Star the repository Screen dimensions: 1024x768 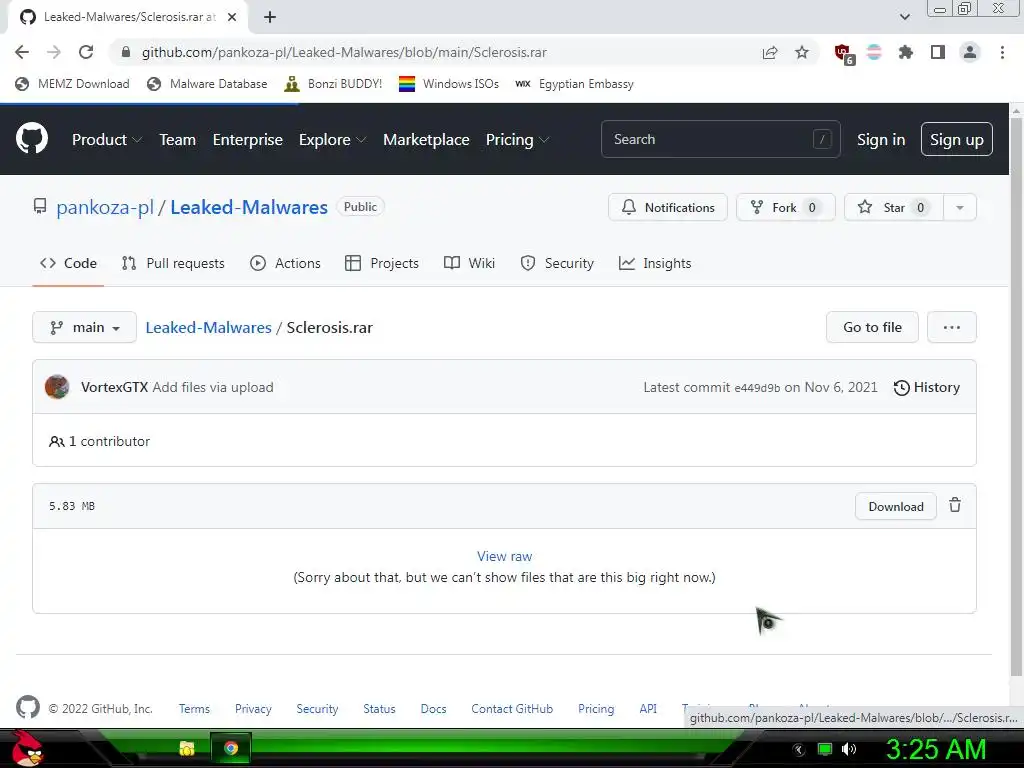[894, 208]
